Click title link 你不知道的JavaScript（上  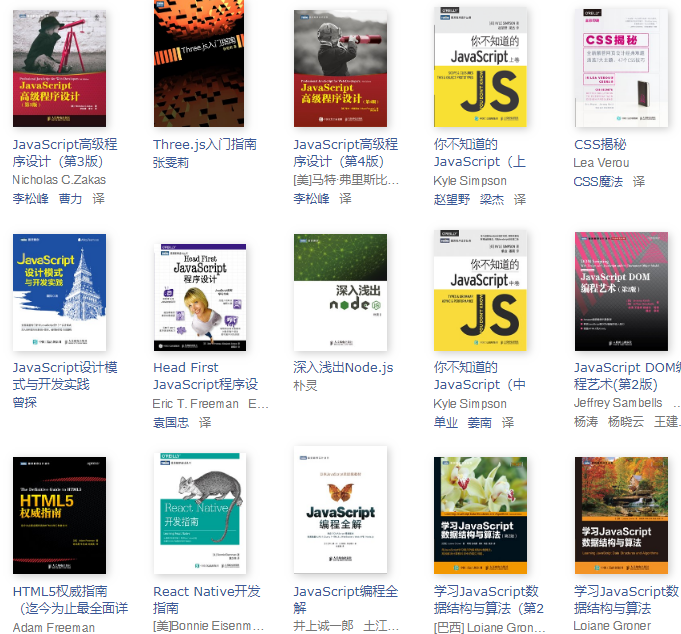click(x=479, y=153)
